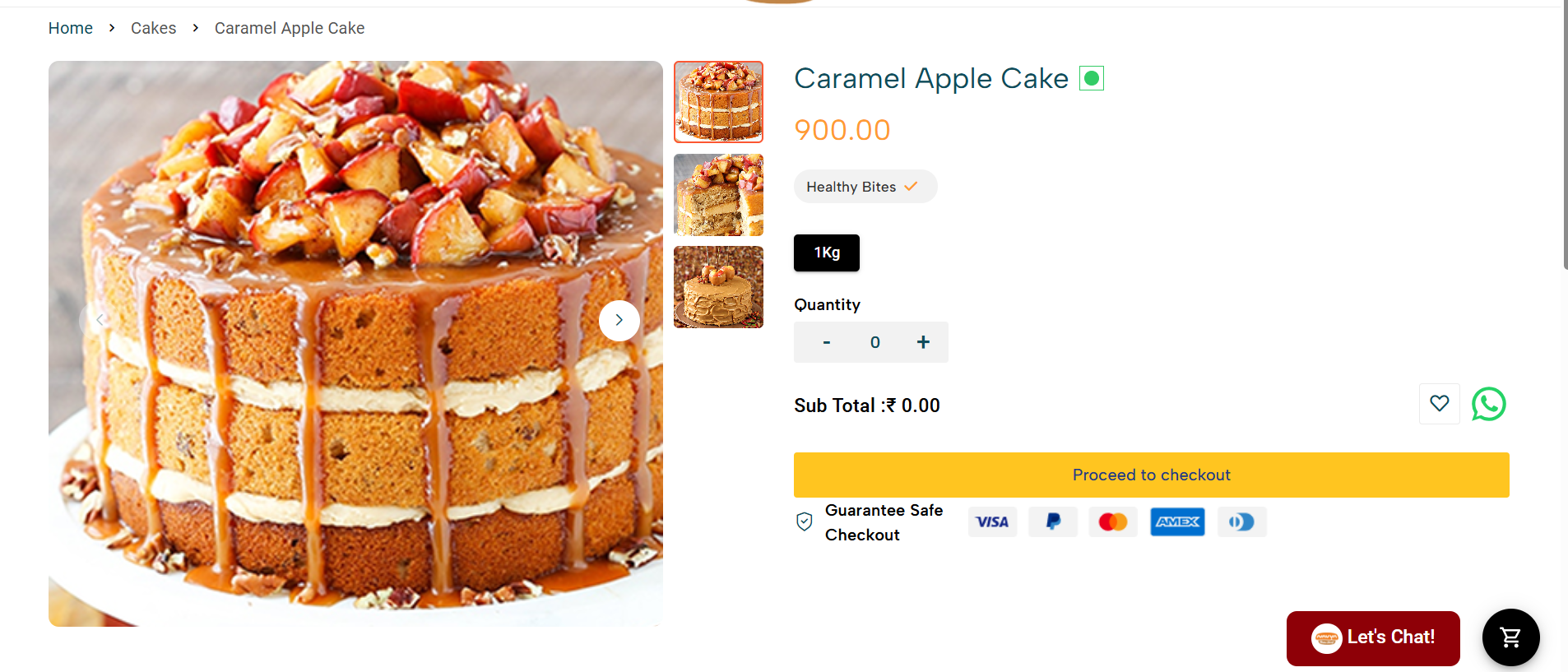Open Cakes breadcrumb category
This screenshot has height=672, width=1568.
[x=154, y=28]
